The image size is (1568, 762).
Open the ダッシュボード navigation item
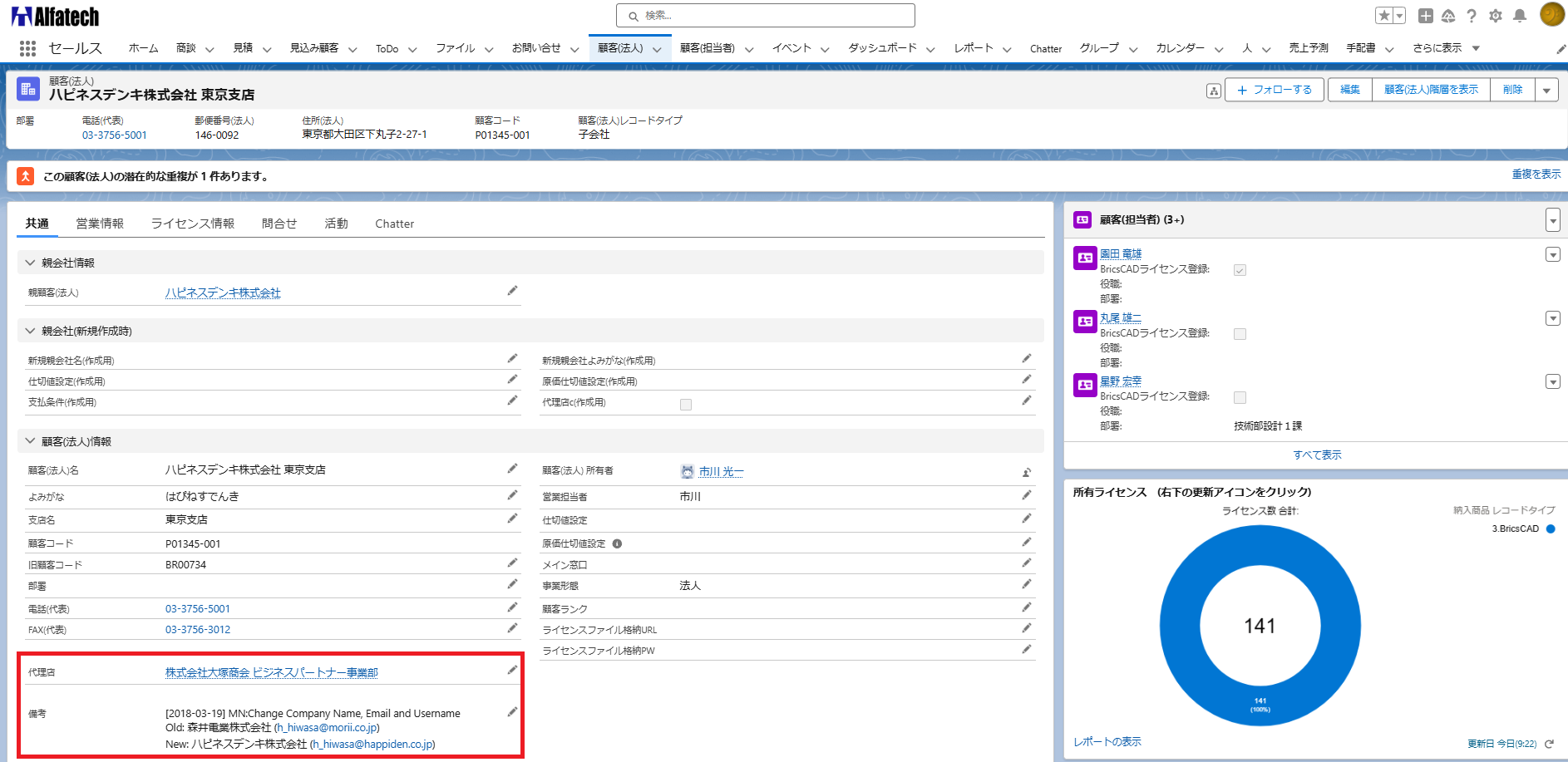coord(881,48)
